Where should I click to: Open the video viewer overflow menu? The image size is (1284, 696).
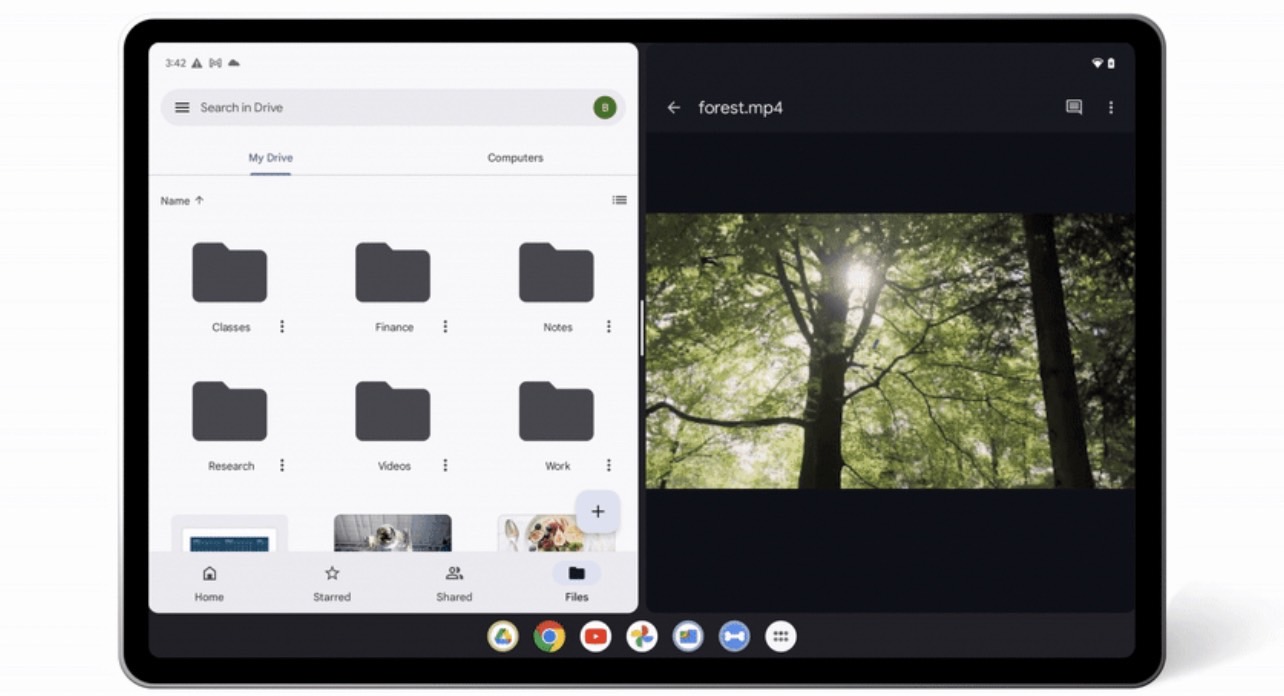[x=1110, y=108]
